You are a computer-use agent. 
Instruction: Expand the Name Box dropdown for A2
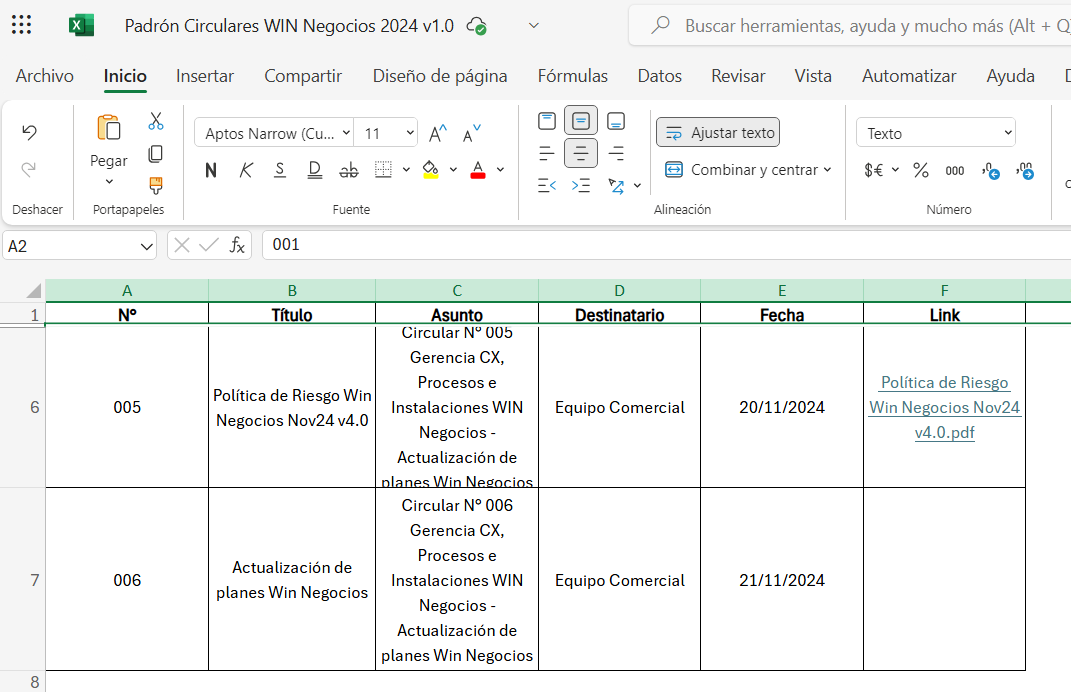click(x=146, y=246)
